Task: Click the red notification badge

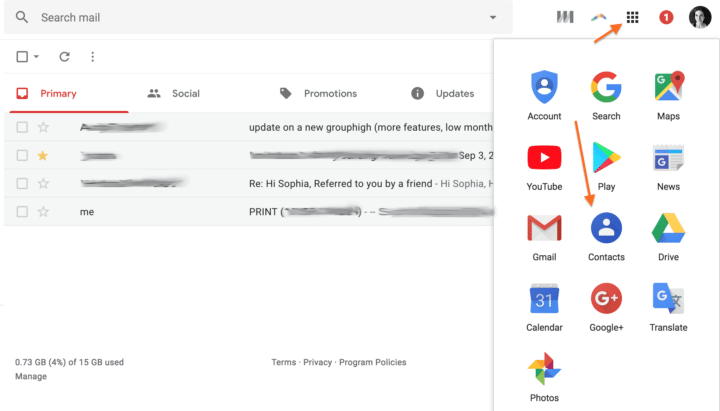Action: tap(666, 17)
